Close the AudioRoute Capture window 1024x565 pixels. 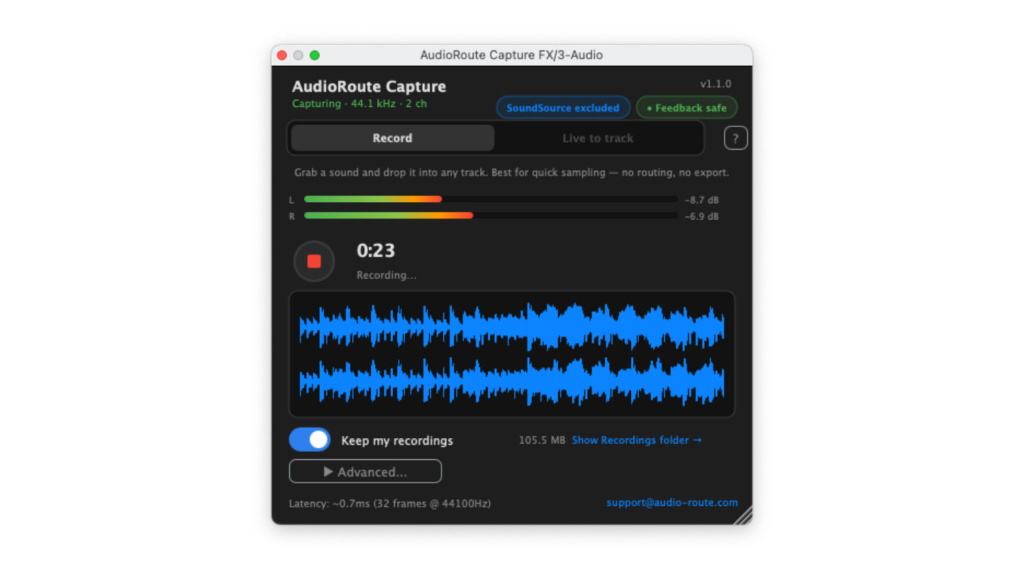282,56
